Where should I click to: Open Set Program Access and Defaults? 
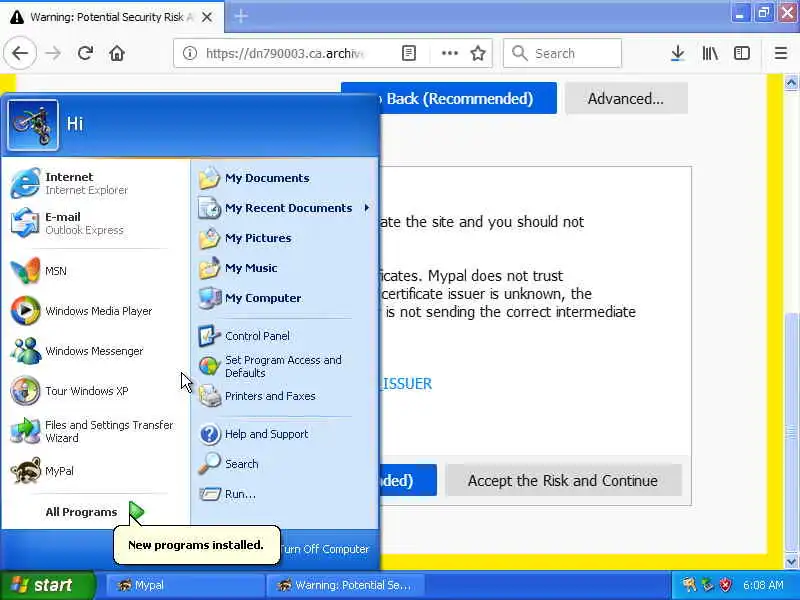coord(285,366)
